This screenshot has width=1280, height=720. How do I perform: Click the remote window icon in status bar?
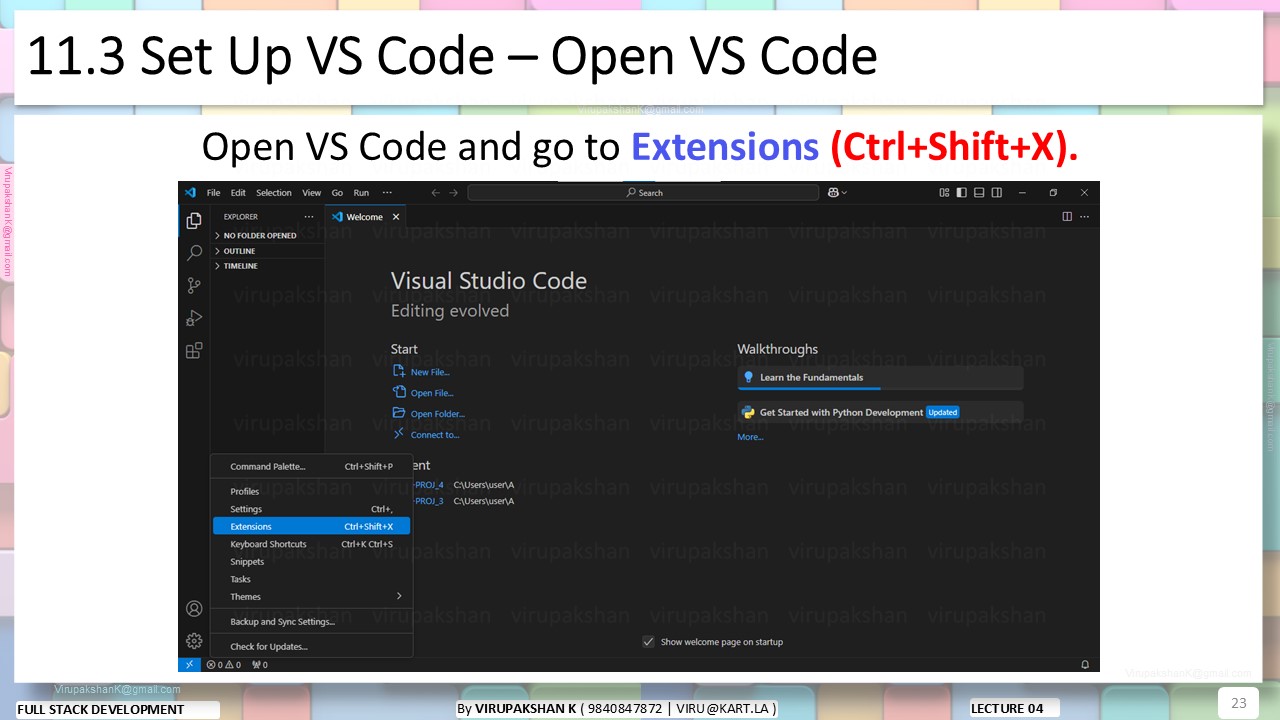(x=189, y=664)
